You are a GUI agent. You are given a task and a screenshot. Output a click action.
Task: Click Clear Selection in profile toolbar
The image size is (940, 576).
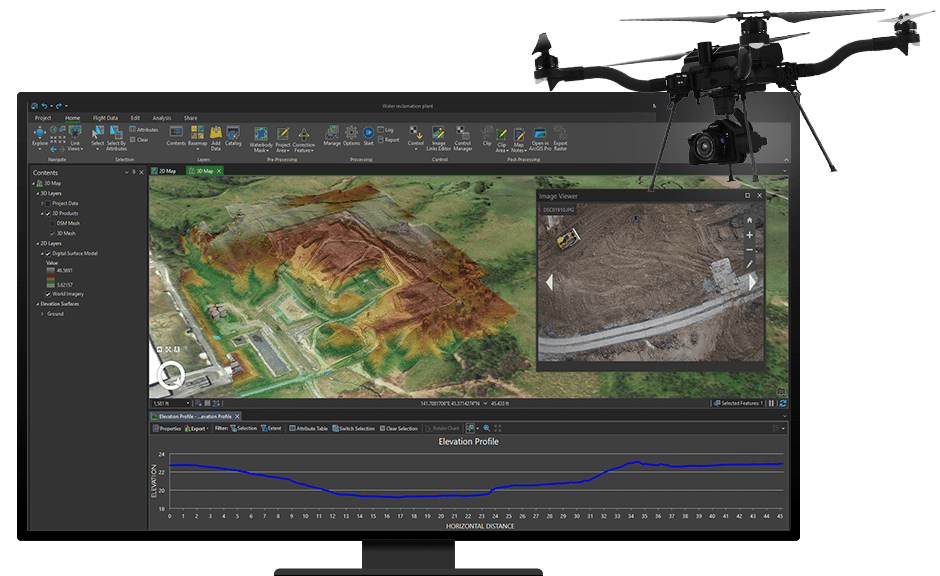click(x=399, y=428)
